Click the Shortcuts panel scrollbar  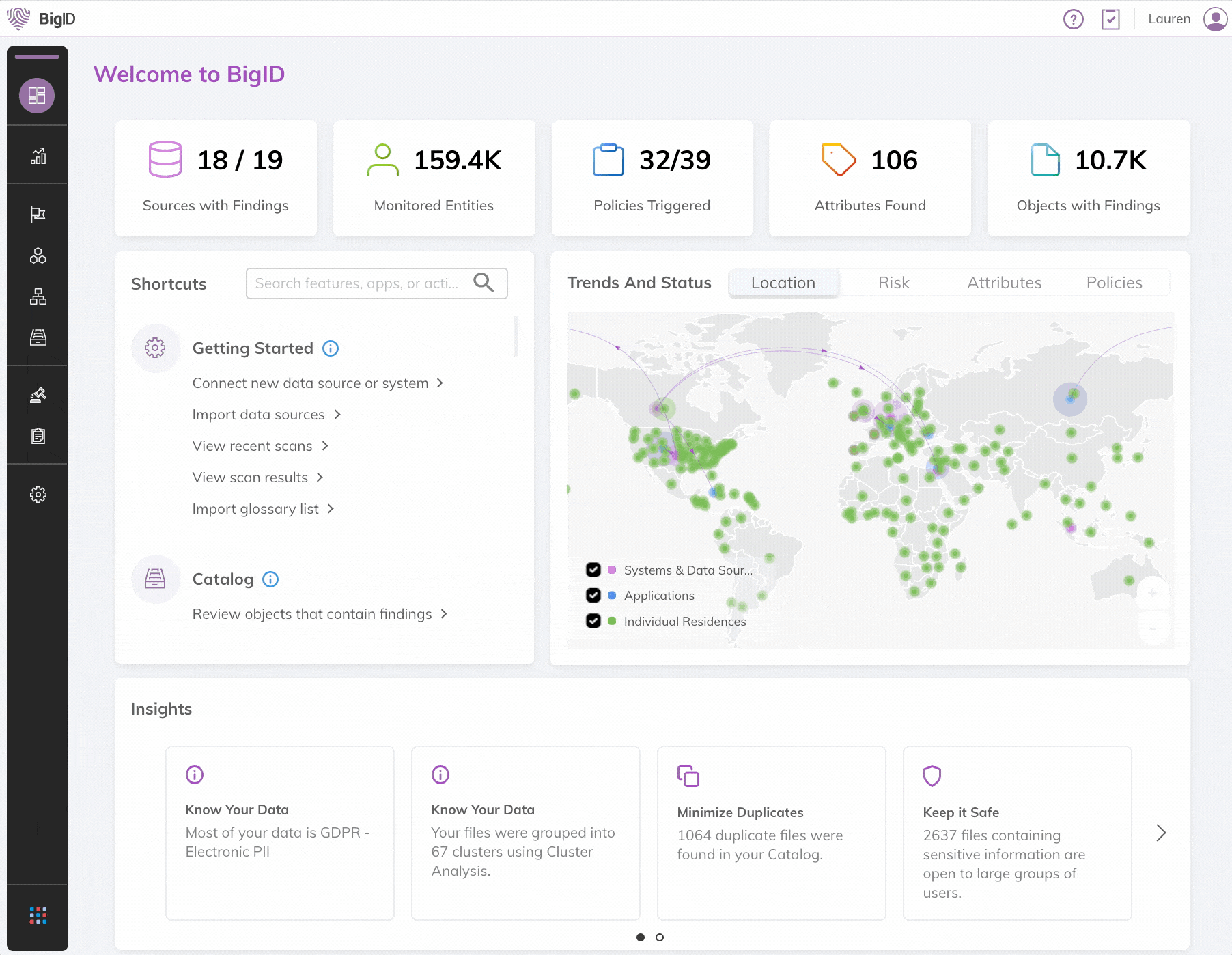tap(516, 336)
